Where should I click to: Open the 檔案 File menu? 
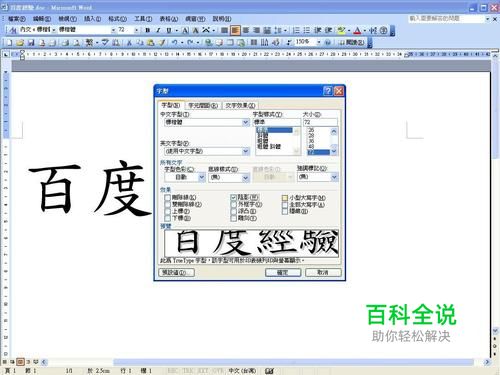tap(17, 19)
